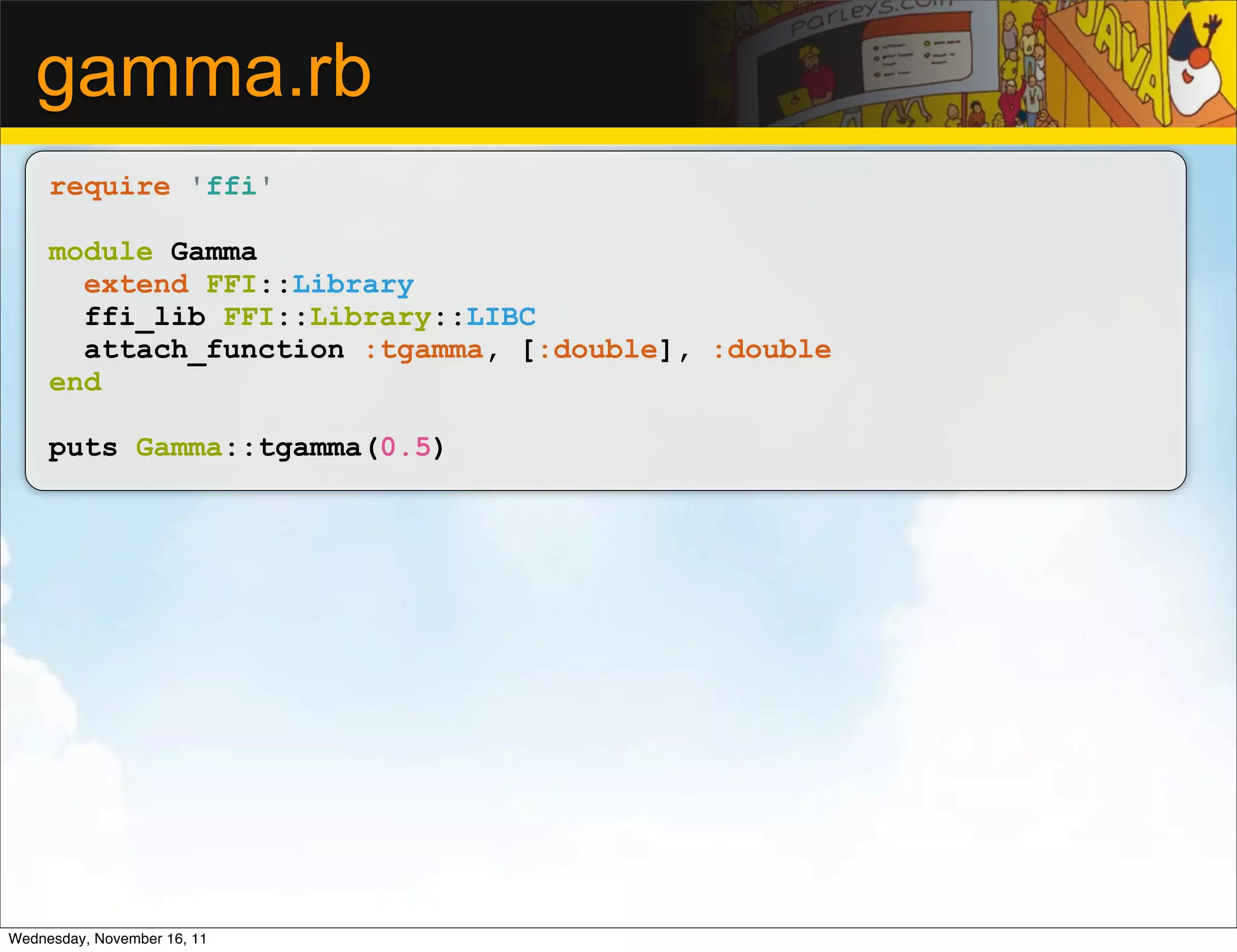Click ":double" inside the square brackets
This screenshot has width=1237, height=952.
[x=599, y=350]
